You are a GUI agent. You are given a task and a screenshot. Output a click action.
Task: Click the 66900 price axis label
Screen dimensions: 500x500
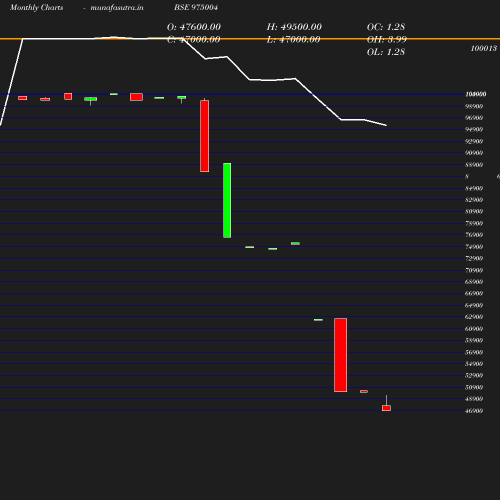pyautogui.click(x=474, y=293)
